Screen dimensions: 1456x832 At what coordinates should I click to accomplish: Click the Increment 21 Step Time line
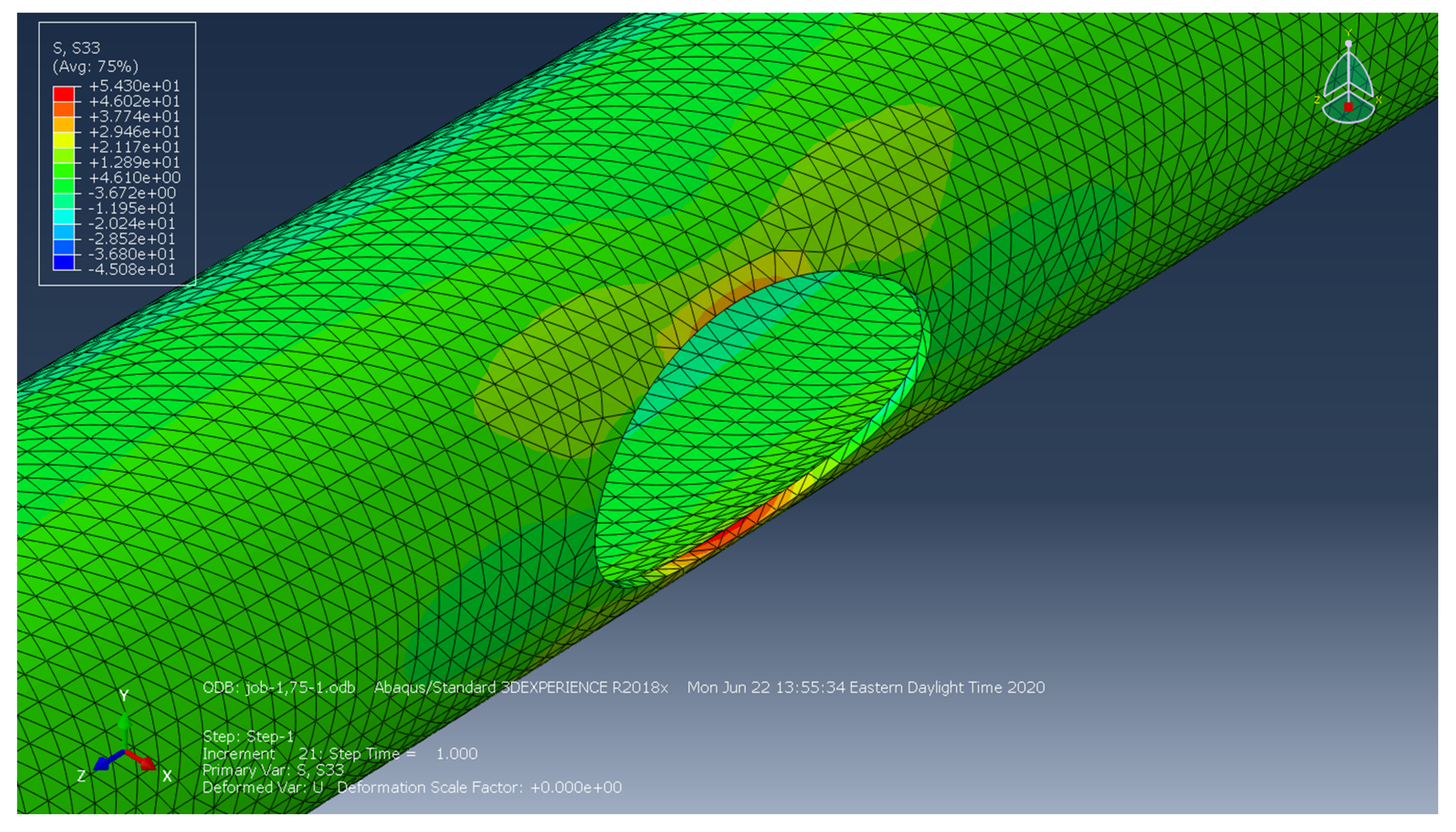(340, 754)
